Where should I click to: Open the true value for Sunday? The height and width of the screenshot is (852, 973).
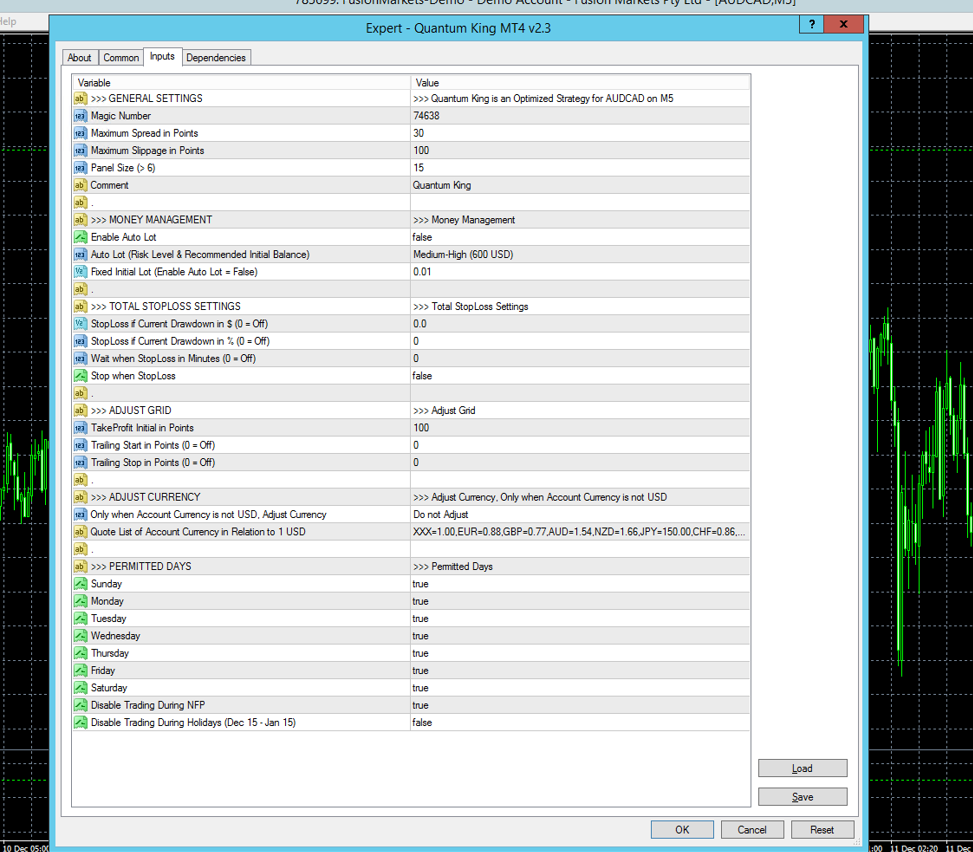[x=420, y=584]
